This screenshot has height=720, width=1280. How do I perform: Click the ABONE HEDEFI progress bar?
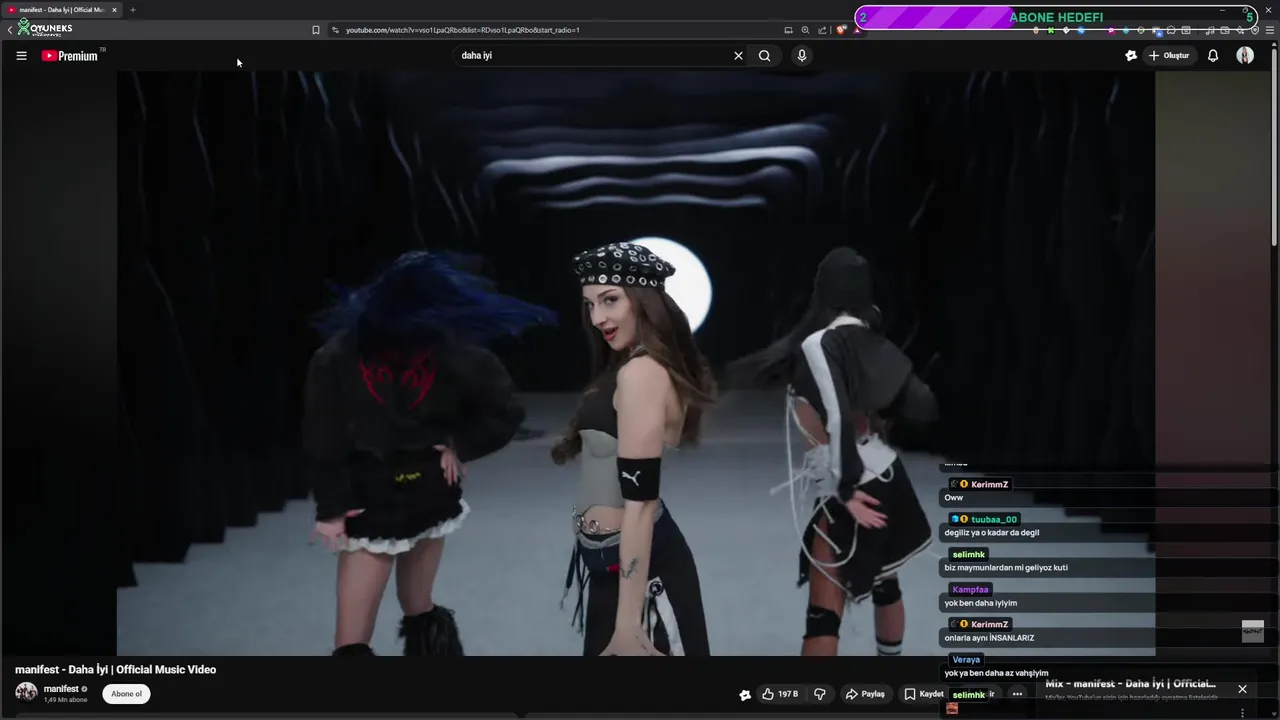[1056, 17]
